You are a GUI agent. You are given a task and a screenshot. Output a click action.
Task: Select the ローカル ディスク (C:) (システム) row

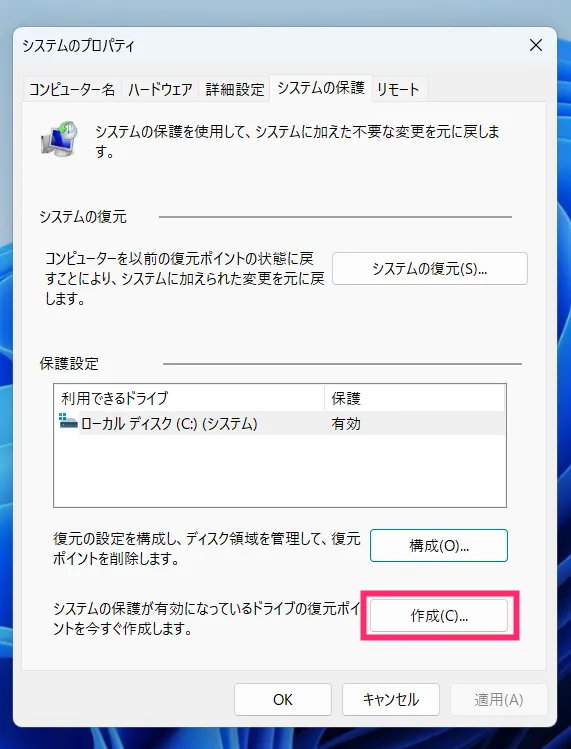(280, 423)
